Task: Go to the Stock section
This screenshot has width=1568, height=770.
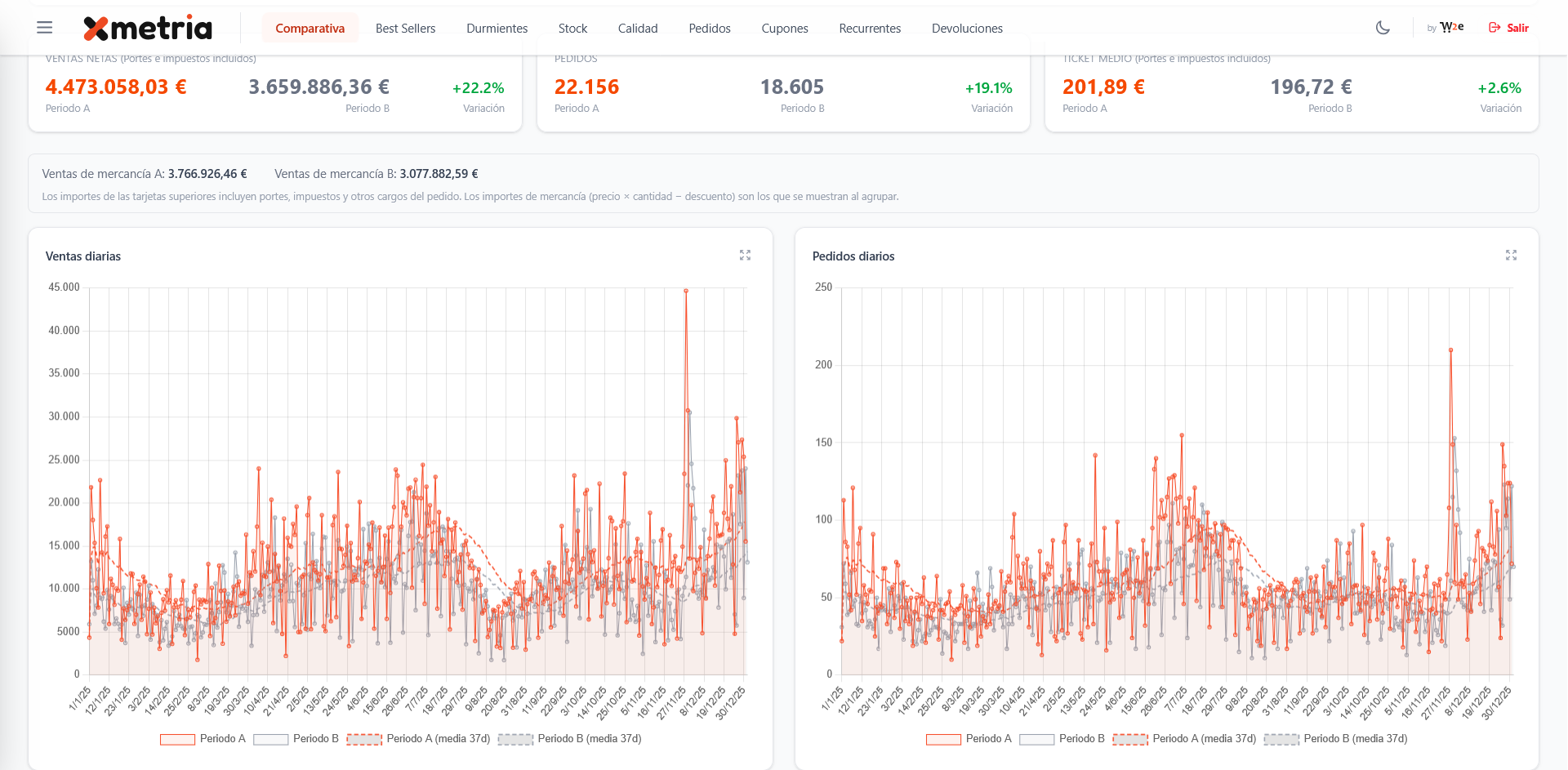Action: tap(572, 29)
